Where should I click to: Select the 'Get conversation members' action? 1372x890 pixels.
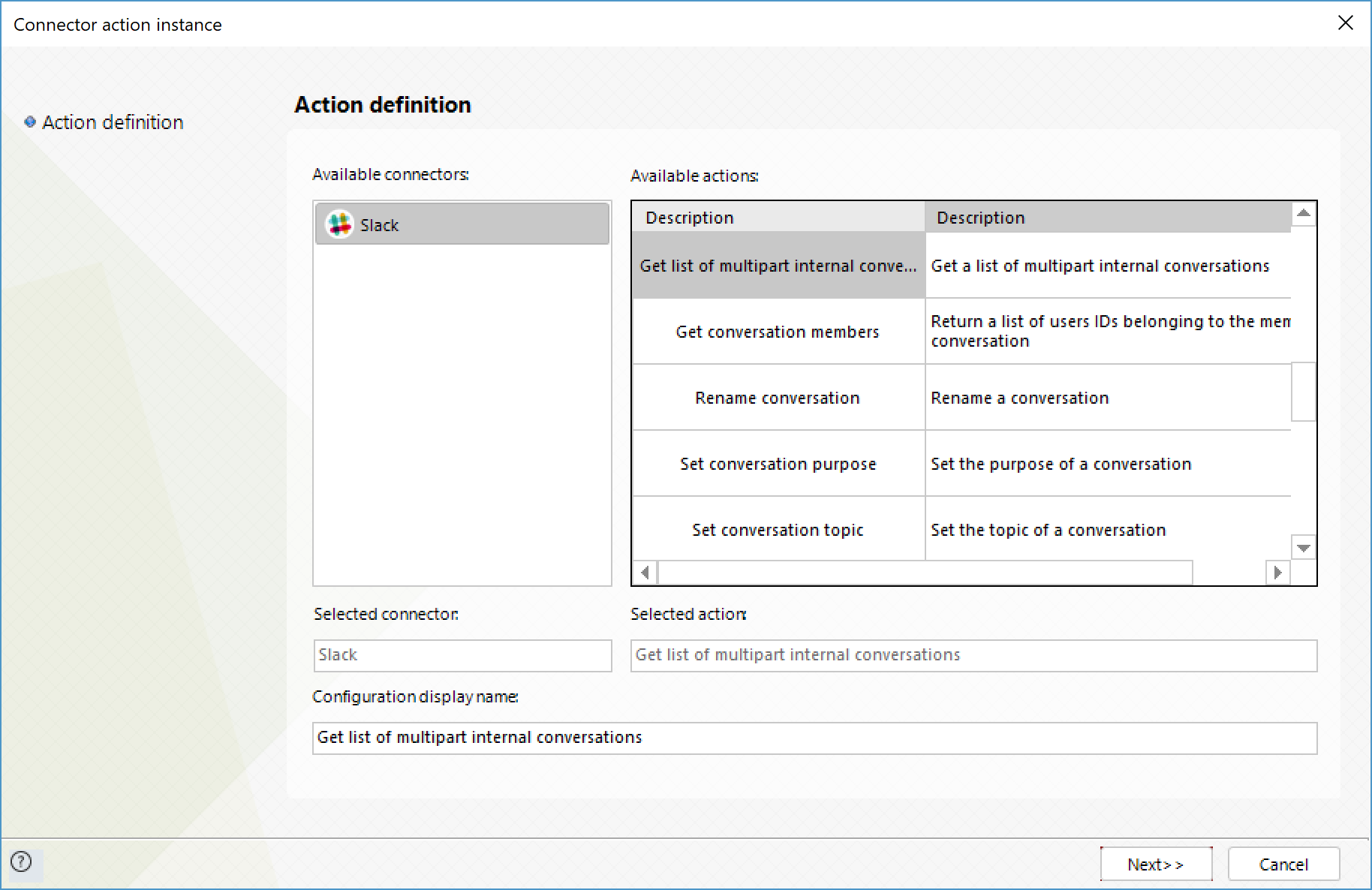point(778,332)
